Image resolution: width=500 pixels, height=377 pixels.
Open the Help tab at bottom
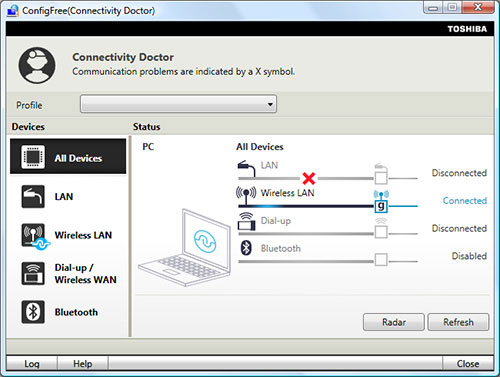(82, 363)
